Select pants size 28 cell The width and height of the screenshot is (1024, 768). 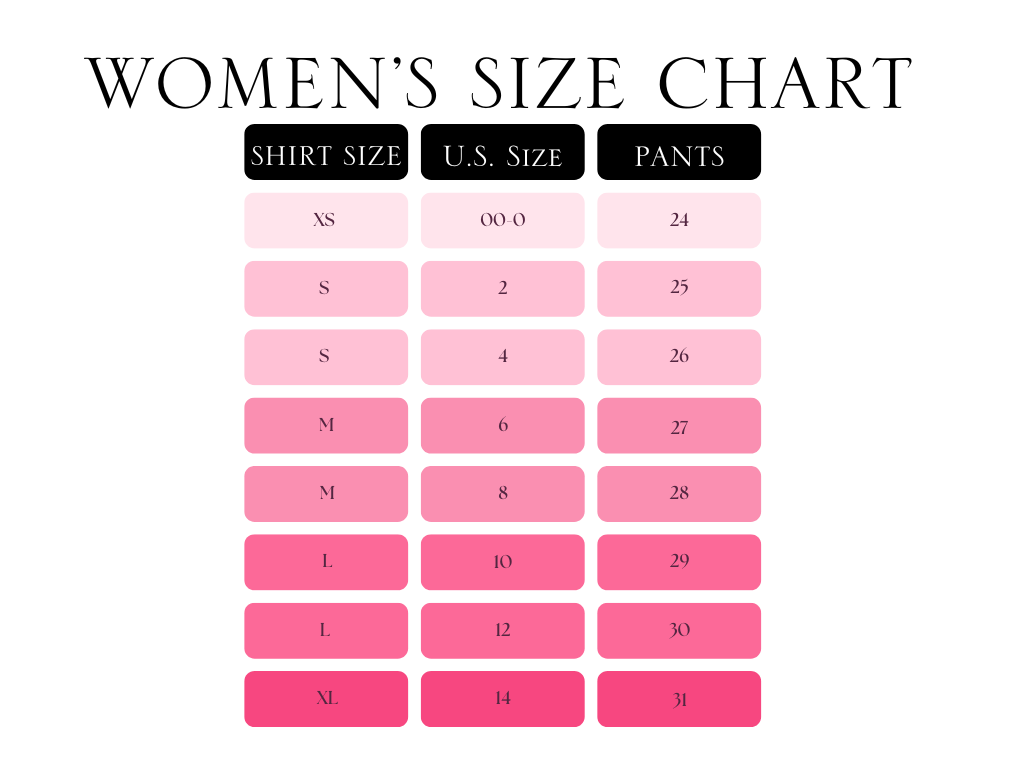click(x=679, y=493)
